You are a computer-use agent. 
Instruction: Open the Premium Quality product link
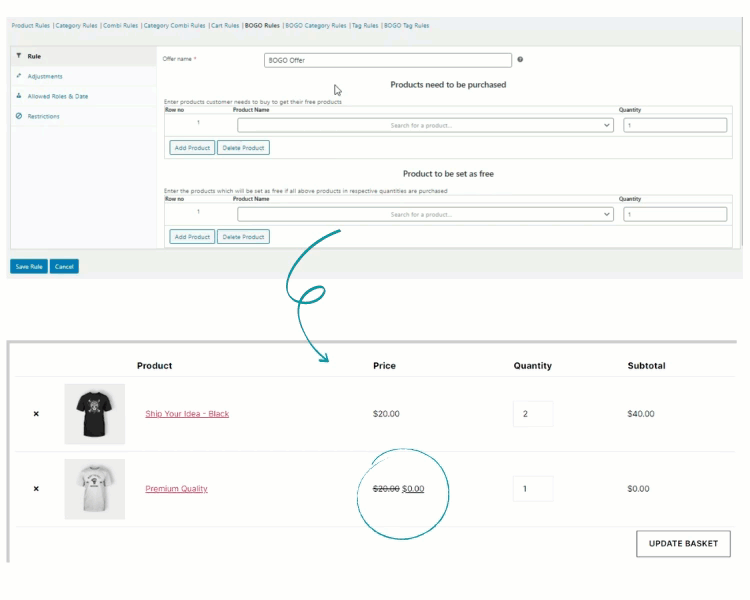click(176, 489)
